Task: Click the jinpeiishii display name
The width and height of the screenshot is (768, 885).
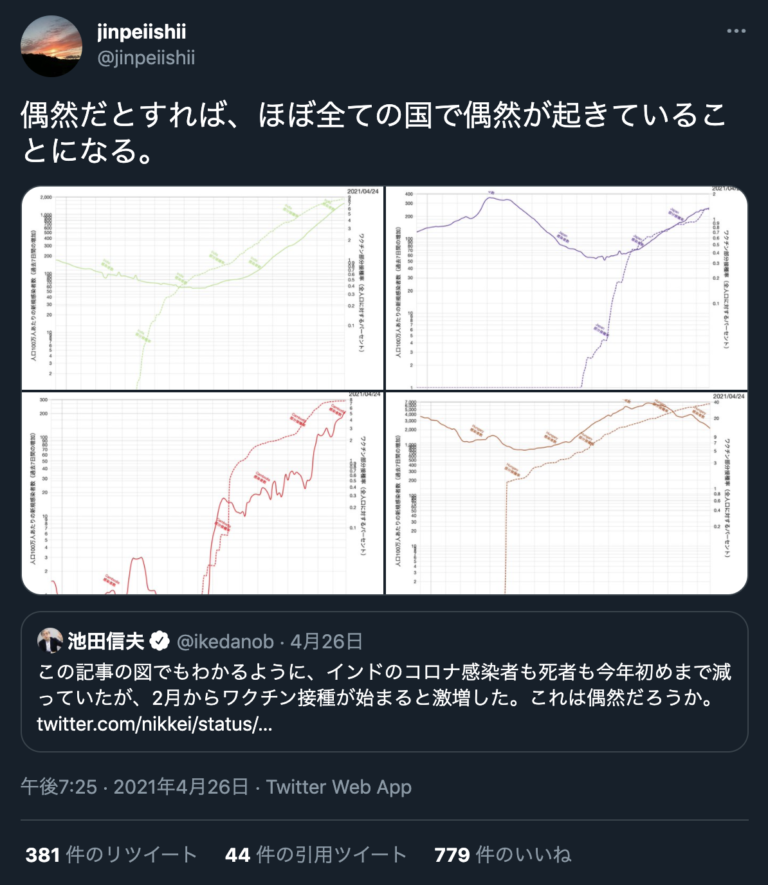Action: point(142,32)
